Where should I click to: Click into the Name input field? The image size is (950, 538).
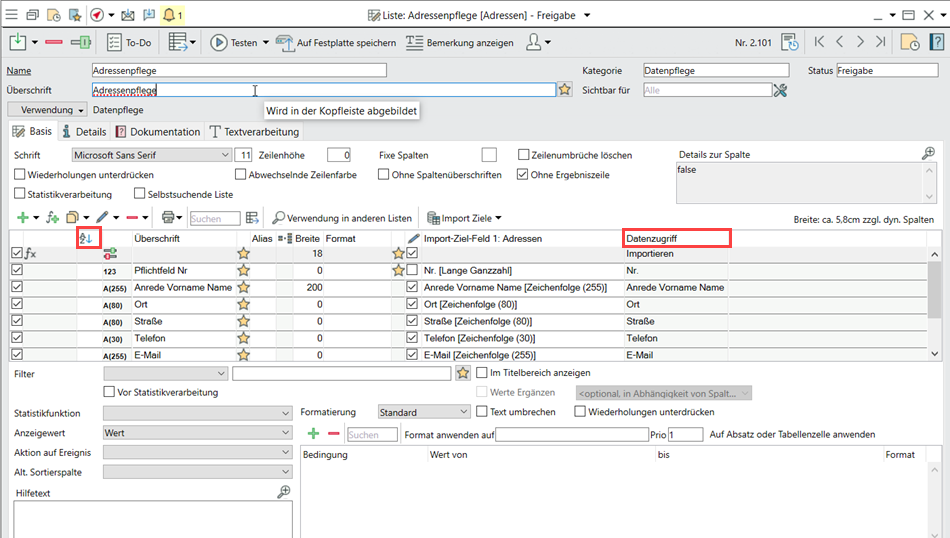[237, 71]
